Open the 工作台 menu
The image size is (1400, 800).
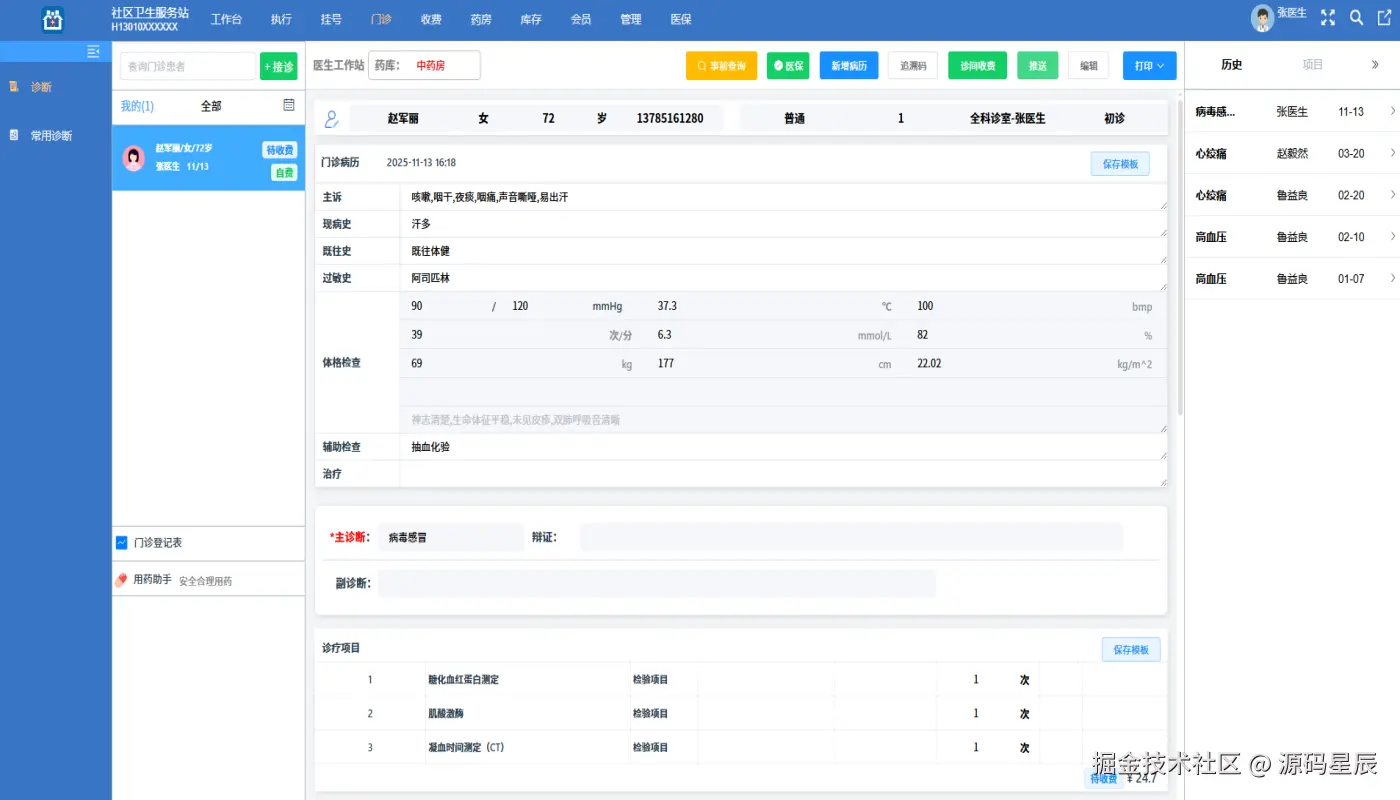[x=226, y=19]
